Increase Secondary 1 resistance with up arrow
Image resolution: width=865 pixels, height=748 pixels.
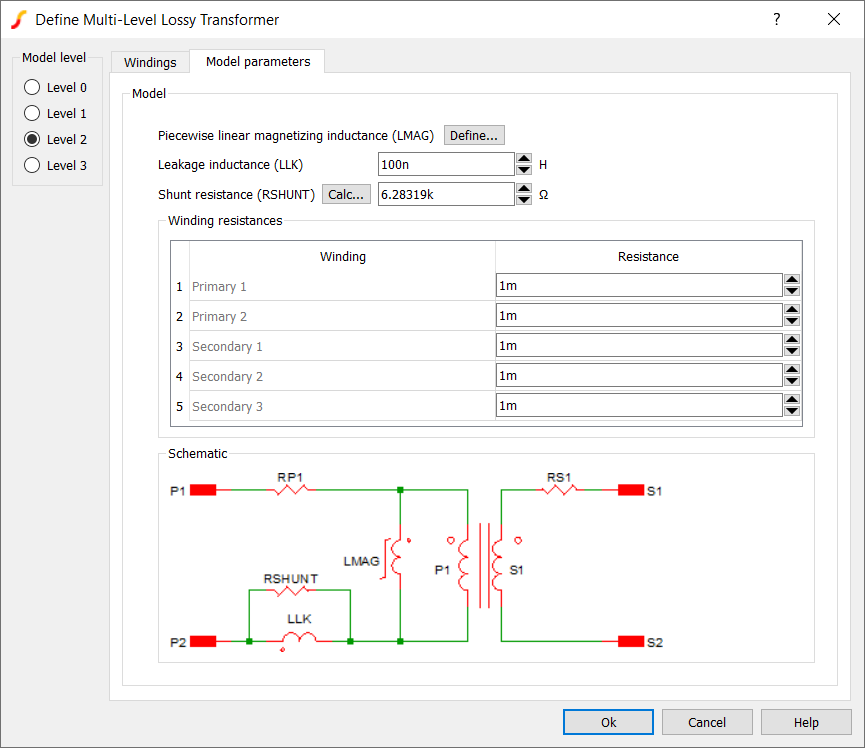(792, 340)
